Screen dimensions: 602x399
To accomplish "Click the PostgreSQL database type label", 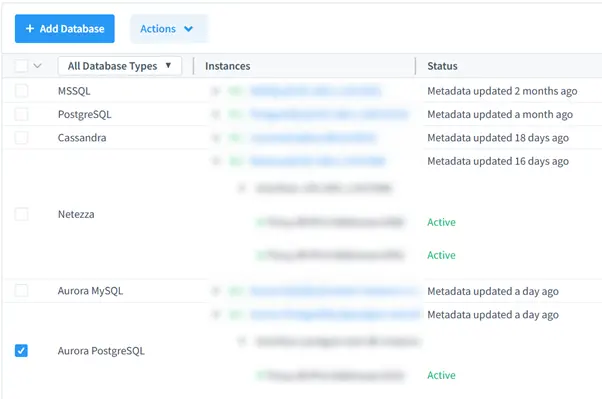I will pyautogui.click(x=84, y=114).
